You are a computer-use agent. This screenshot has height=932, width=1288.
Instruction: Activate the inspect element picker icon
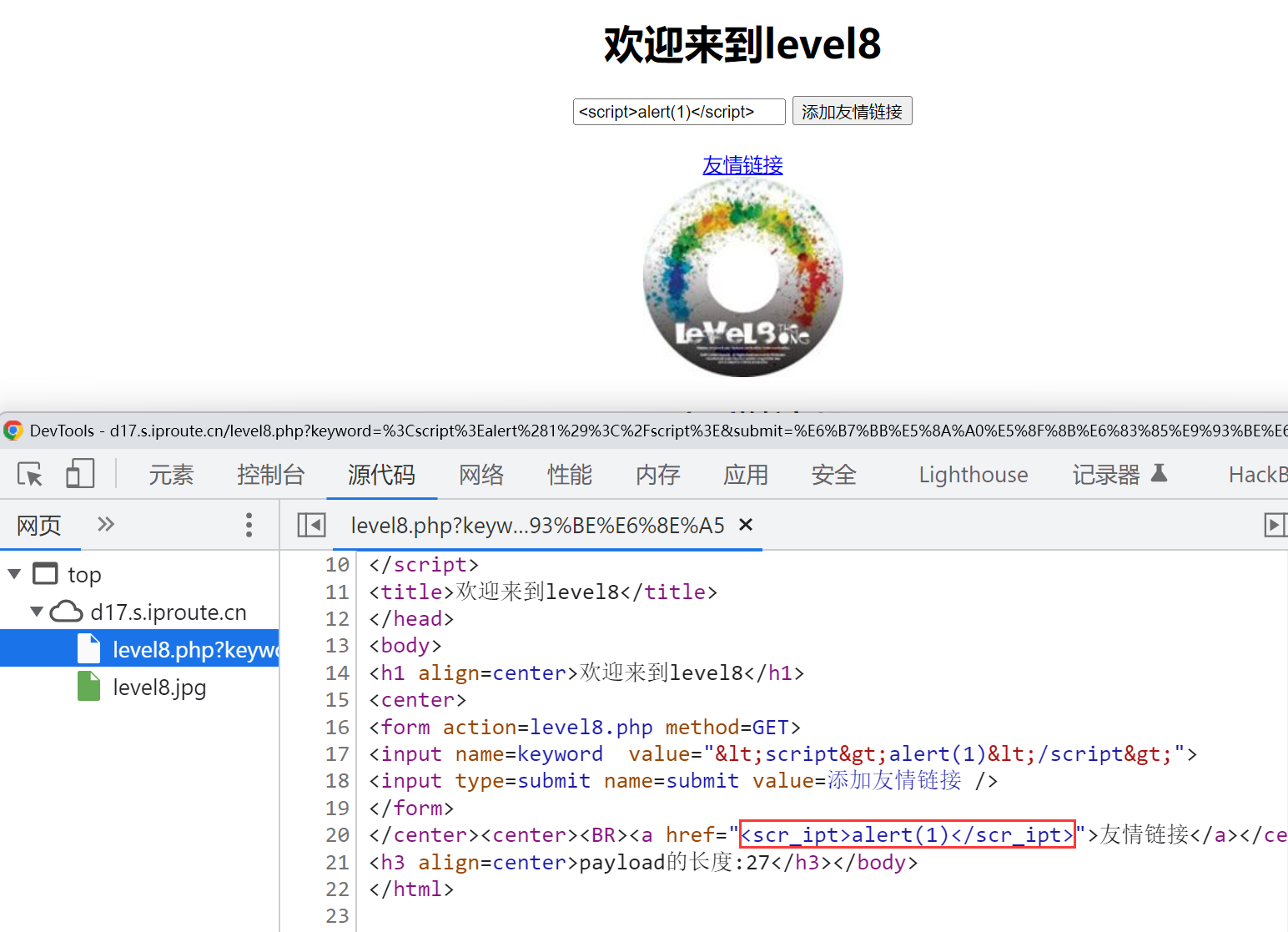30,475
